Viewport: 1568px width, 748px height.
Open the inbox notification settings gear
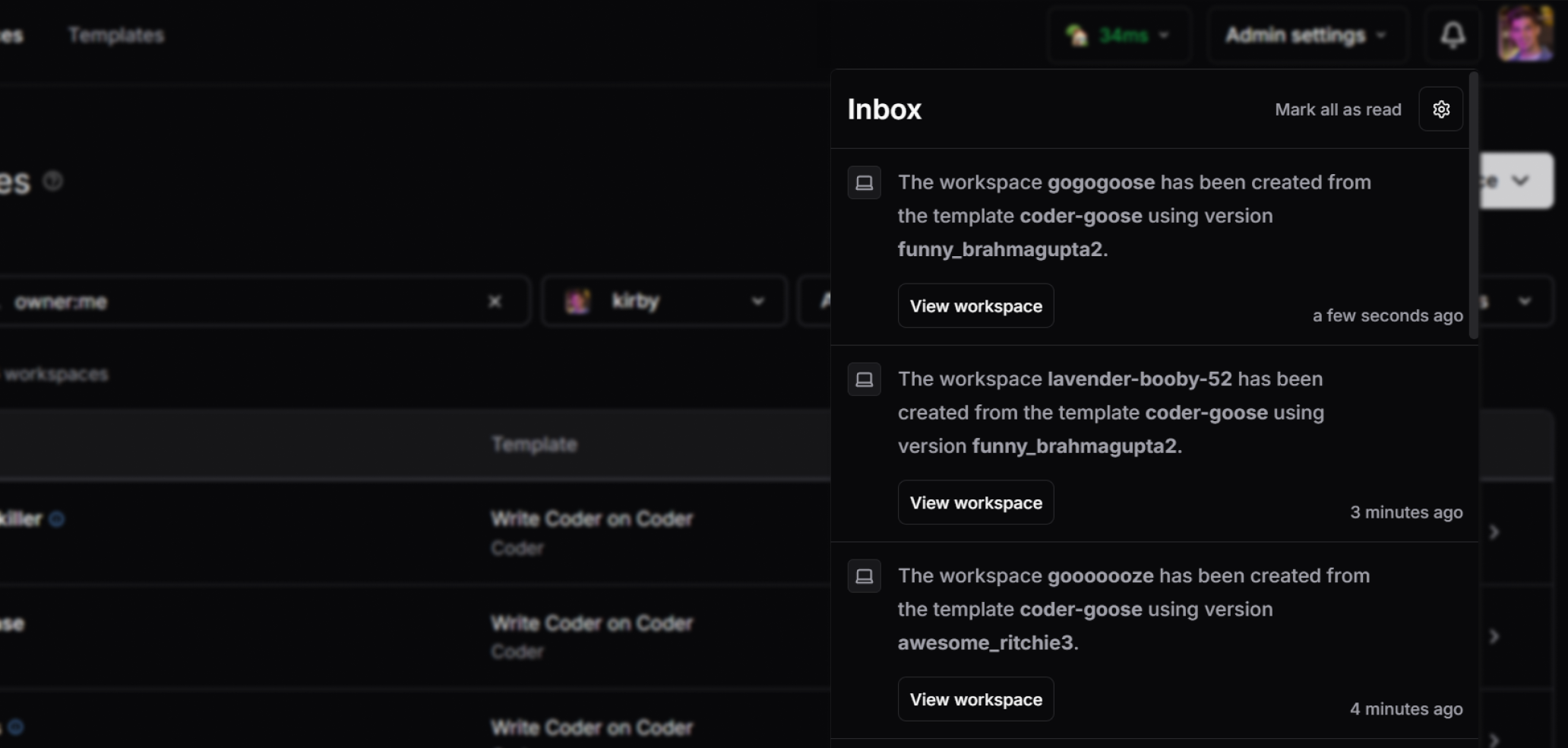pos(1440,109)
